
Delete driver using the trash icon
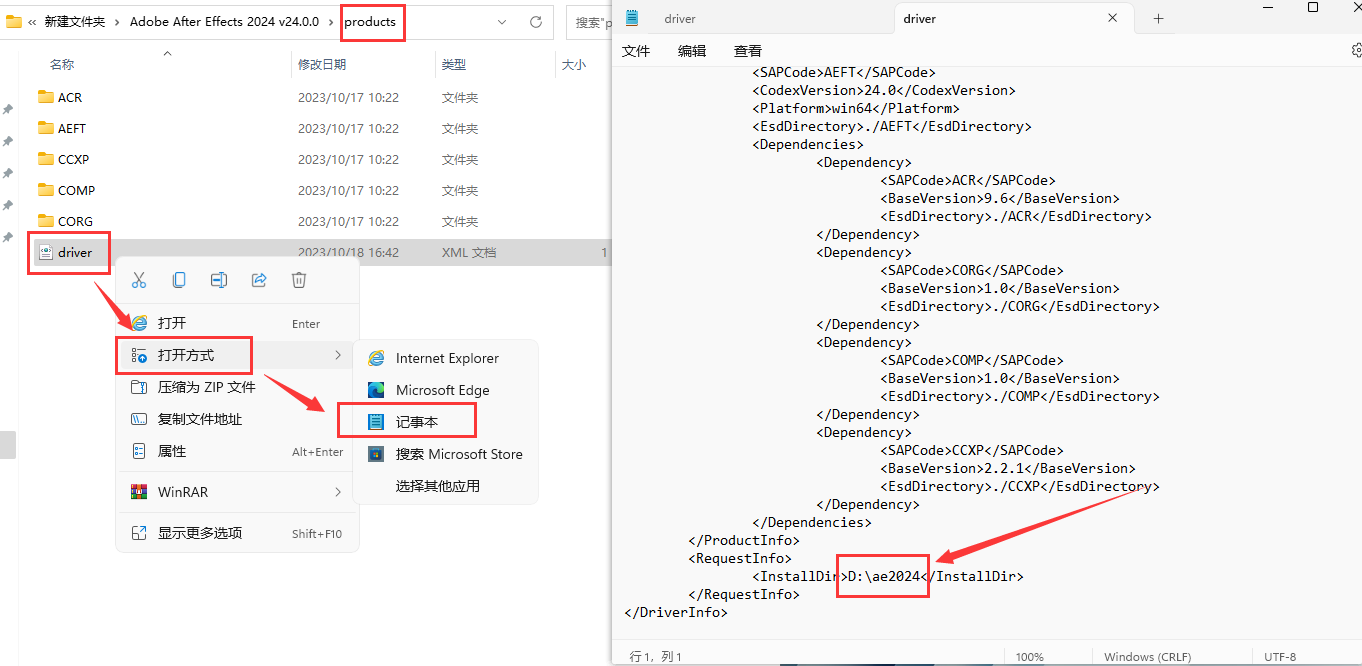[x=299, y=280]
